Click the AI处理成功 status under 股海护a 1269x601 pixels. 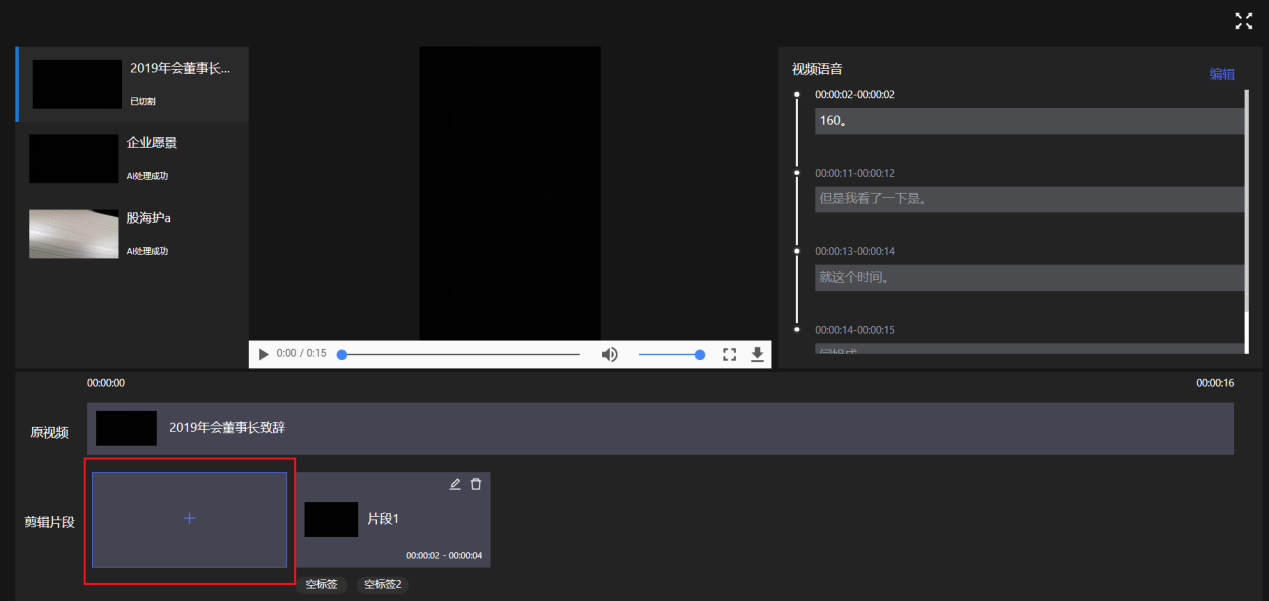click(147, 251)
